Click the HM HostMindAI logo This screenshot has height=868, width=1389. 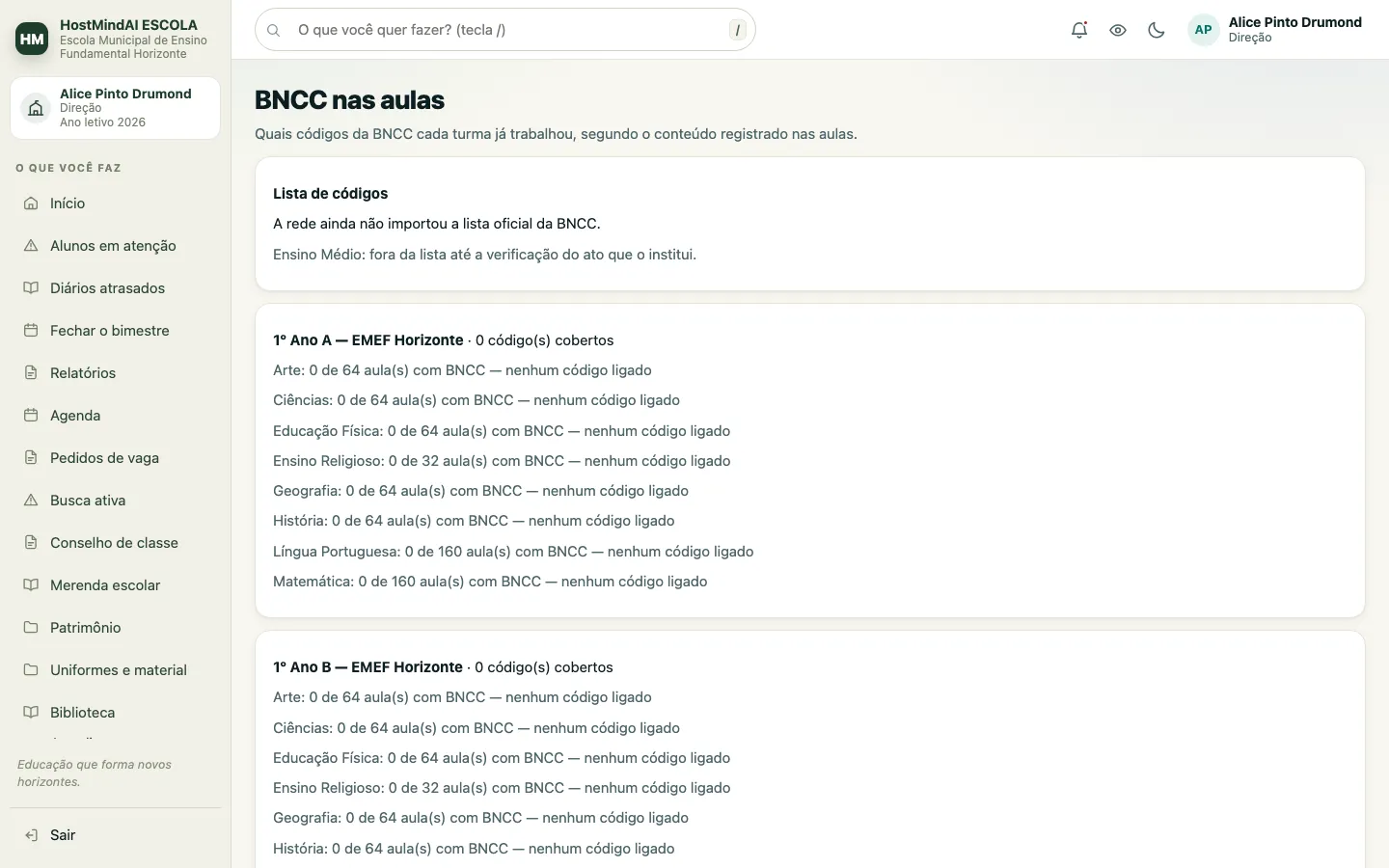pyautogui.click(x=32, y=39)
